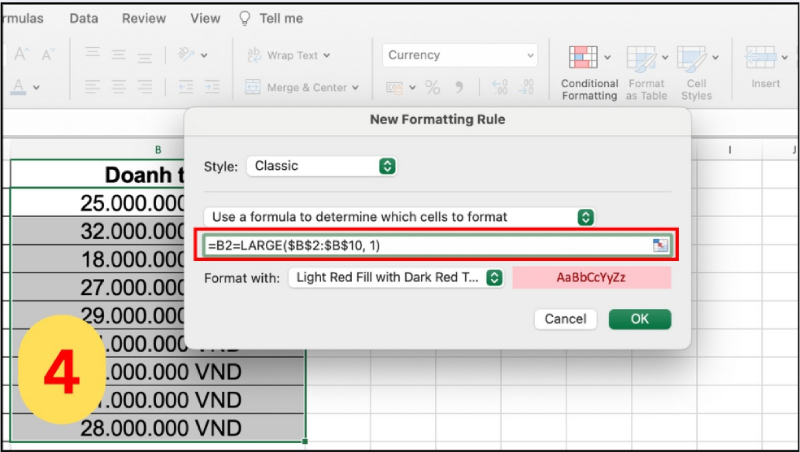This screenshot has width=800, height=452.
Task: Select cell with 28.000.000 VND
Action: [x=158, y=428]
